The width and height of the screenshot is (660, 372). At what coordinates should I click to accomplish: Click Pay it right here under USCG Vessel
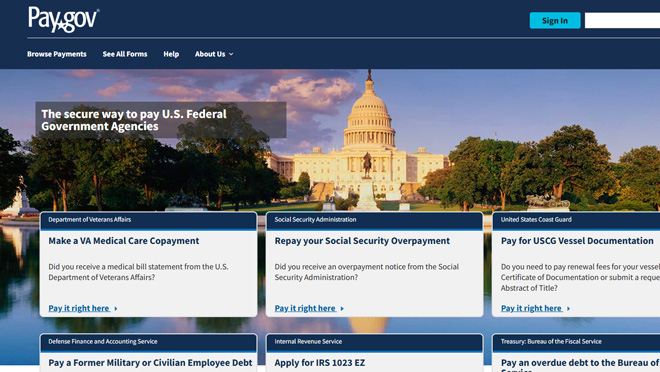coord(531,308)
